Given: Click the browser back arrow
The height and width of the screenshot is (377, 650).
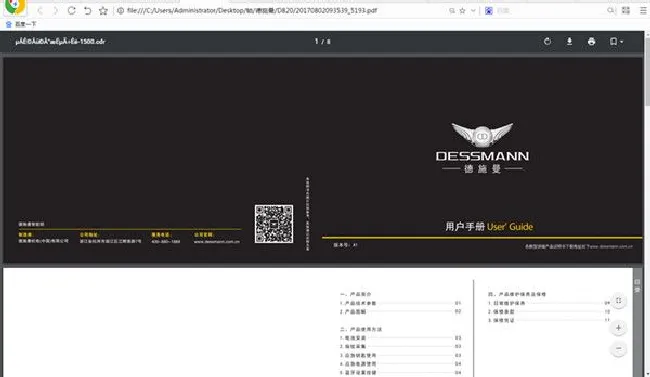Looking at the screenshot, I should point(40,11).
